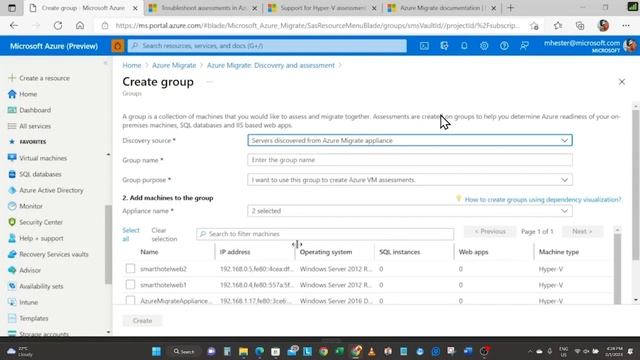640x360 pixels.
Task: Switch to Azure Migrate documentation tab
Action: pos(442,8)
